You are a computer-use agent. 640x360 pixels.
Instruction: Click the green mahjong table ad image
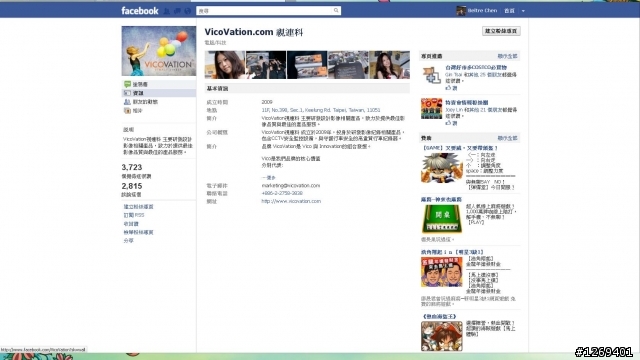point(442,219)
